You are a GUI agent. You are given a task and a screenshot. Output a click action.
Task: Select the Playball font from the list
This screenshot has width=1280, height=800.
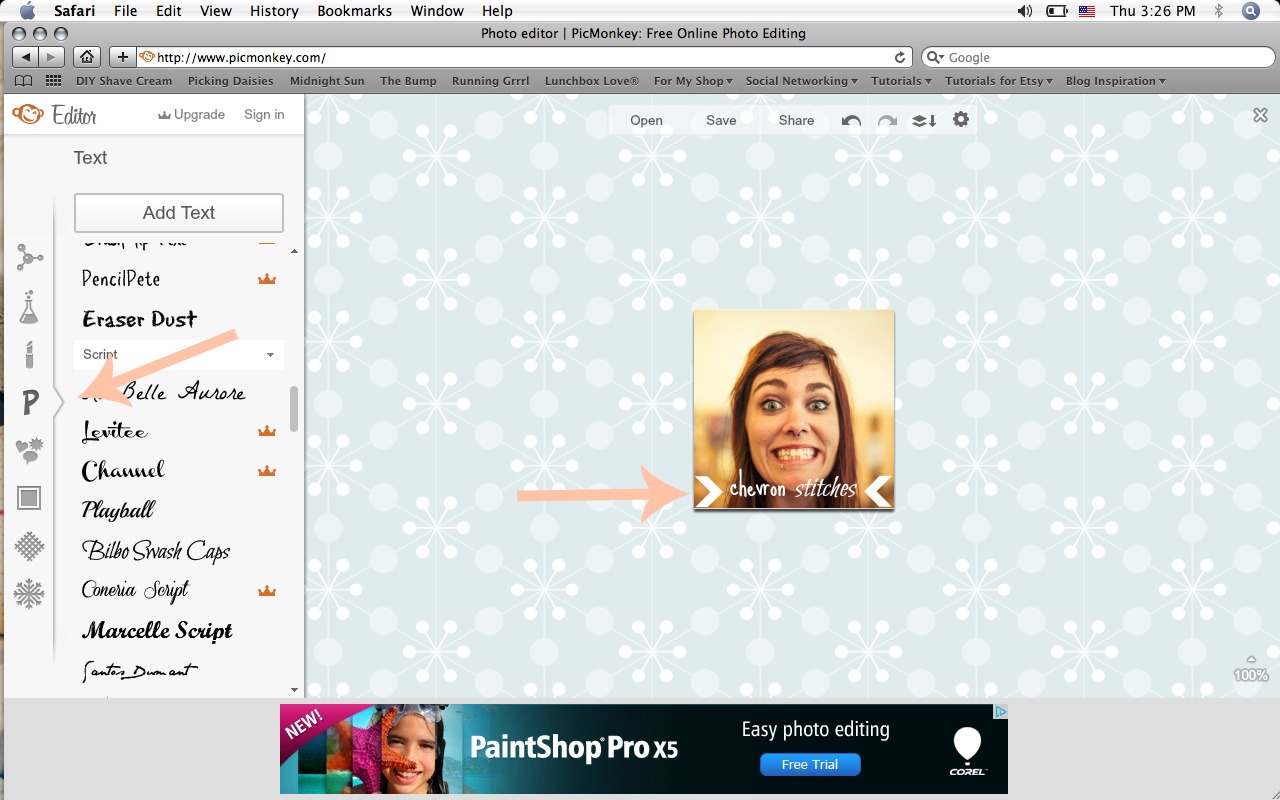click(x=117, y=510)
